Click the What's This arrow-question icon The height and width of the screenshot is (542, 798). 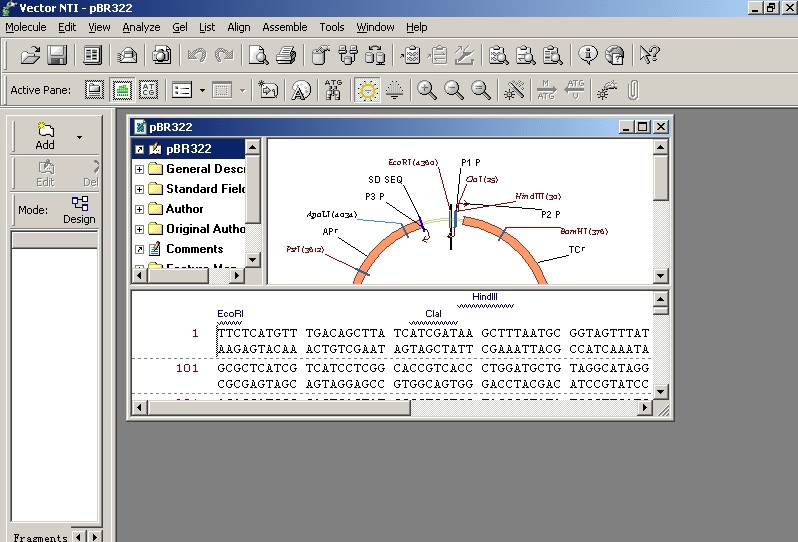(649, 55)
